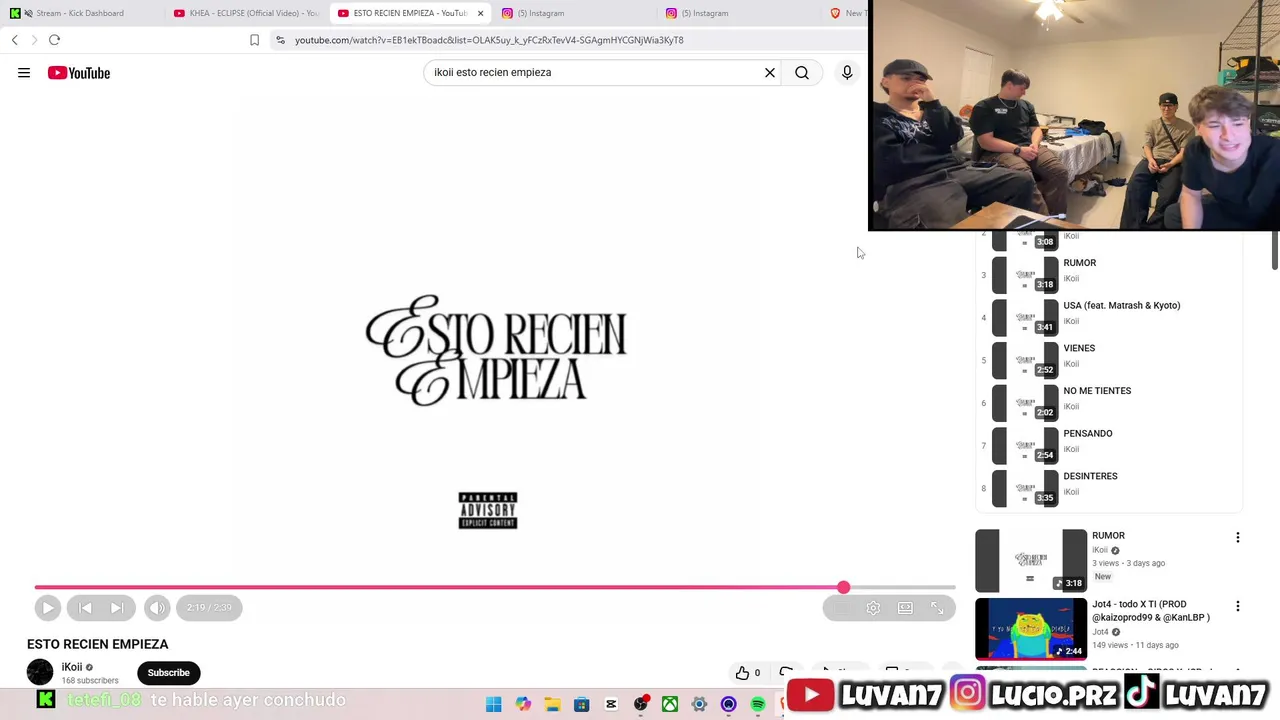Clear the search box text
Viewport: 1280px width, 720px height.
pos(770,73)
